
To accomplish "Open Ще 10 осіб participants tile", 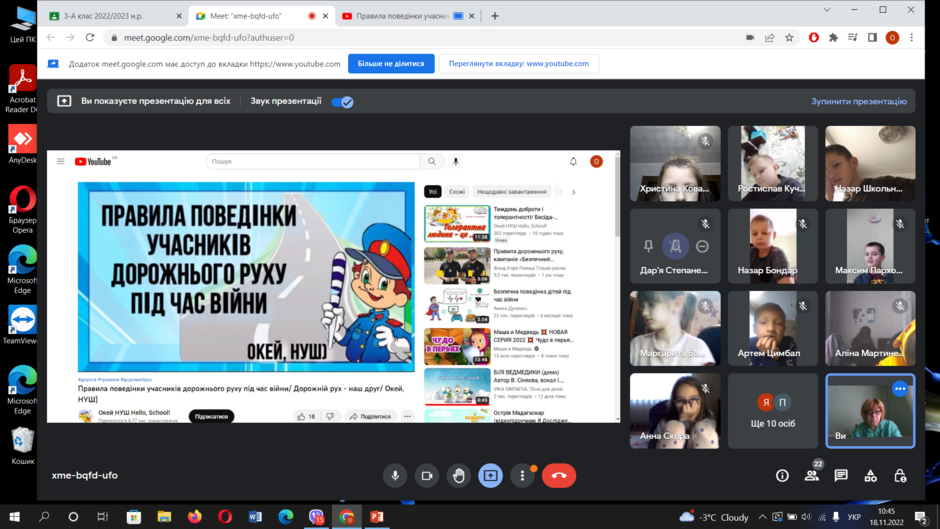I will click(x=773, y=411).
